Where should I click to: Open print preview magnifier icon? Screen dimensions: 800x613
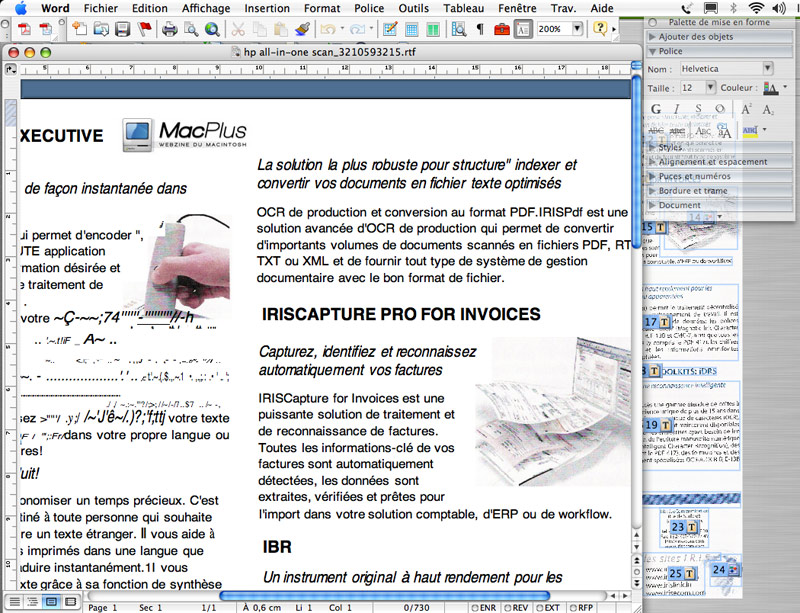click(x=191, y=29)
